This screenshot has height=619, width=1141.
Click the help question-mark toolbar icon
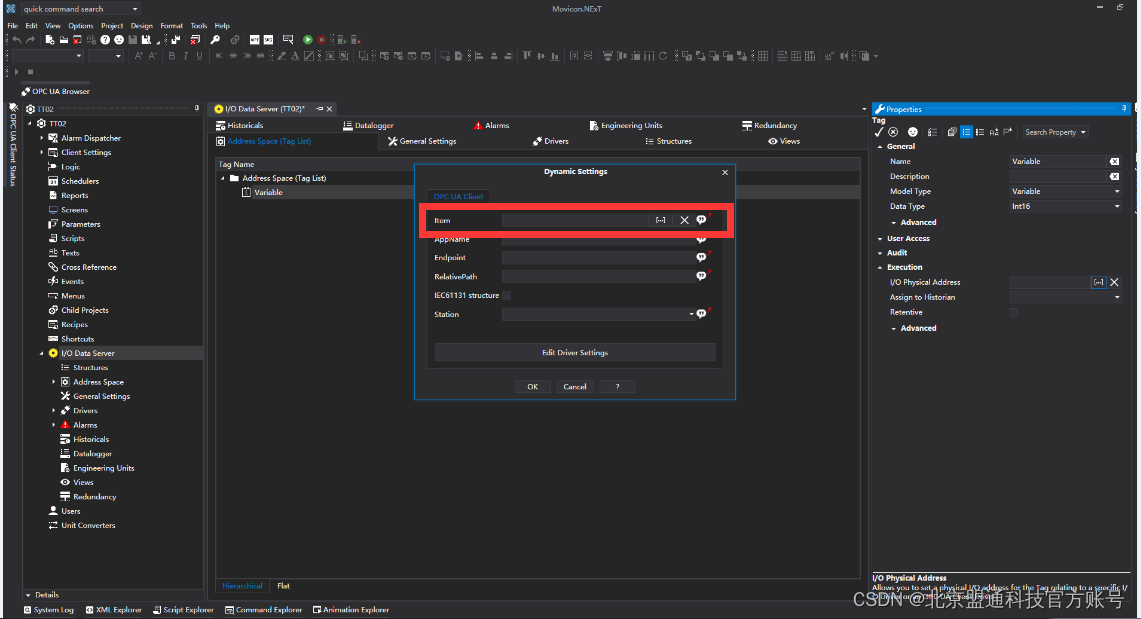pyautogui.click(x=106, y=40)
